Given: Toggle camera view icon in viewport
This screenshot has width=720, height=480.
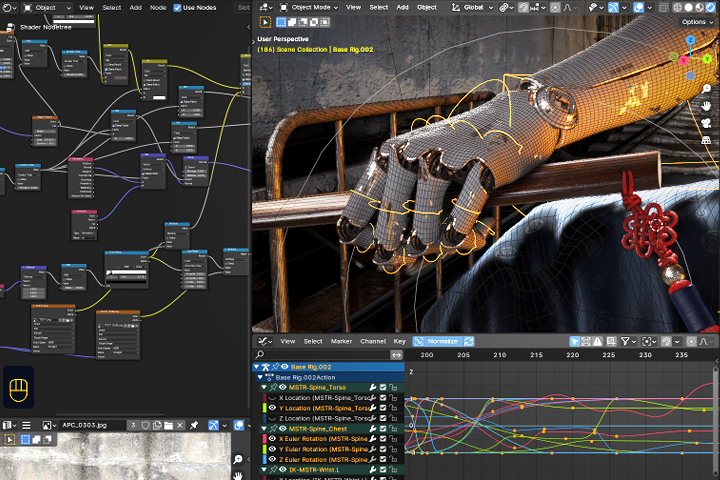Looking at the screenshot, I should (x=706, y=123).
